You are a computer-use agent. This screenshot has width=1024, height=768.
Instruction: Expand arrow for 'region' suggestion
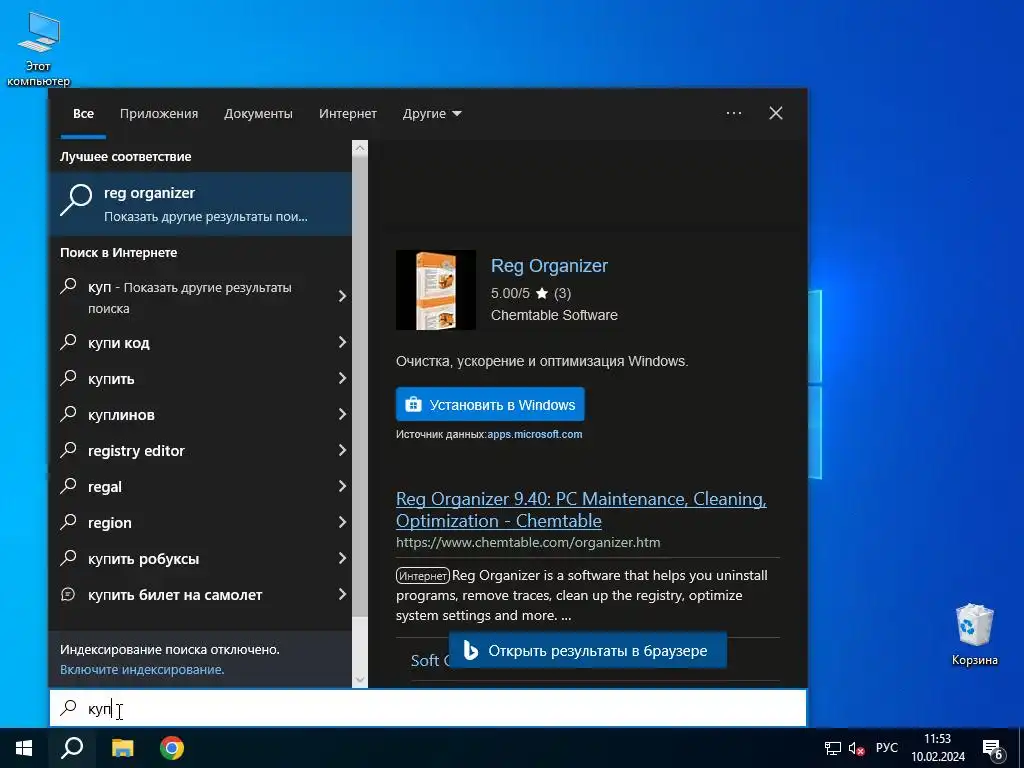point(342,522)
